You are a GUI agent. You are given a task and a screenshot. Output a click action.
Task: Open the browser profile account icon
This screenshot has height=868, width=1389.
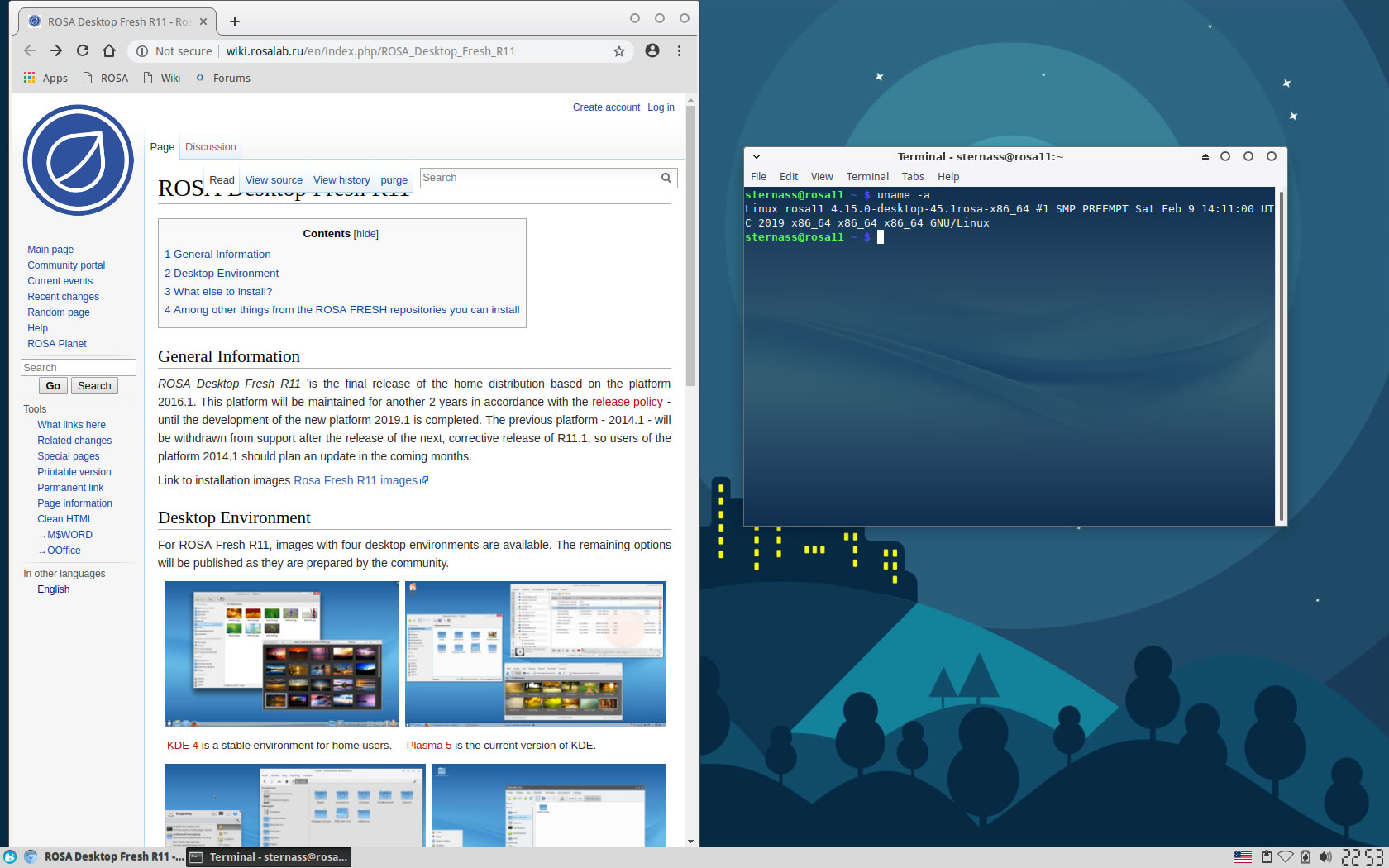tap(652, 51)
